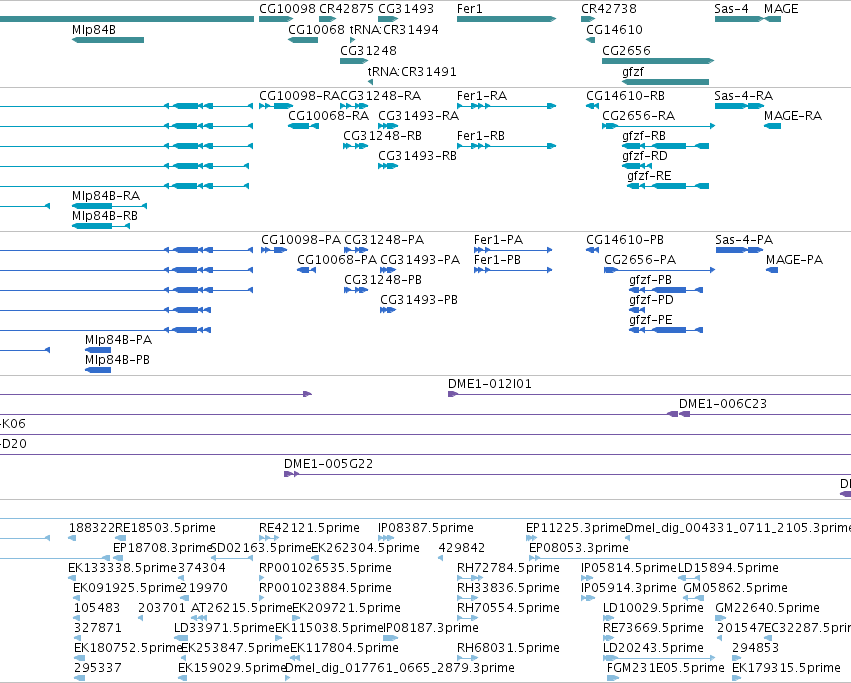Click BAC clone DME1-006C23

(x=723, y=404)
